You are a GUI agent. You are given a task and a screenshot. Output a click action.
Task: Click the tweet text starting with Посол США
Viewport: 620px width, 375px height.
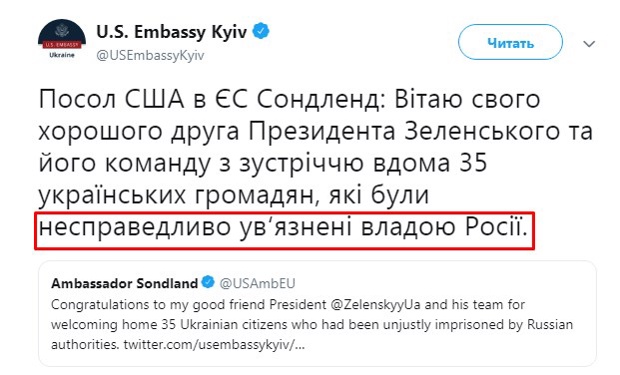[x=316, y=163]
